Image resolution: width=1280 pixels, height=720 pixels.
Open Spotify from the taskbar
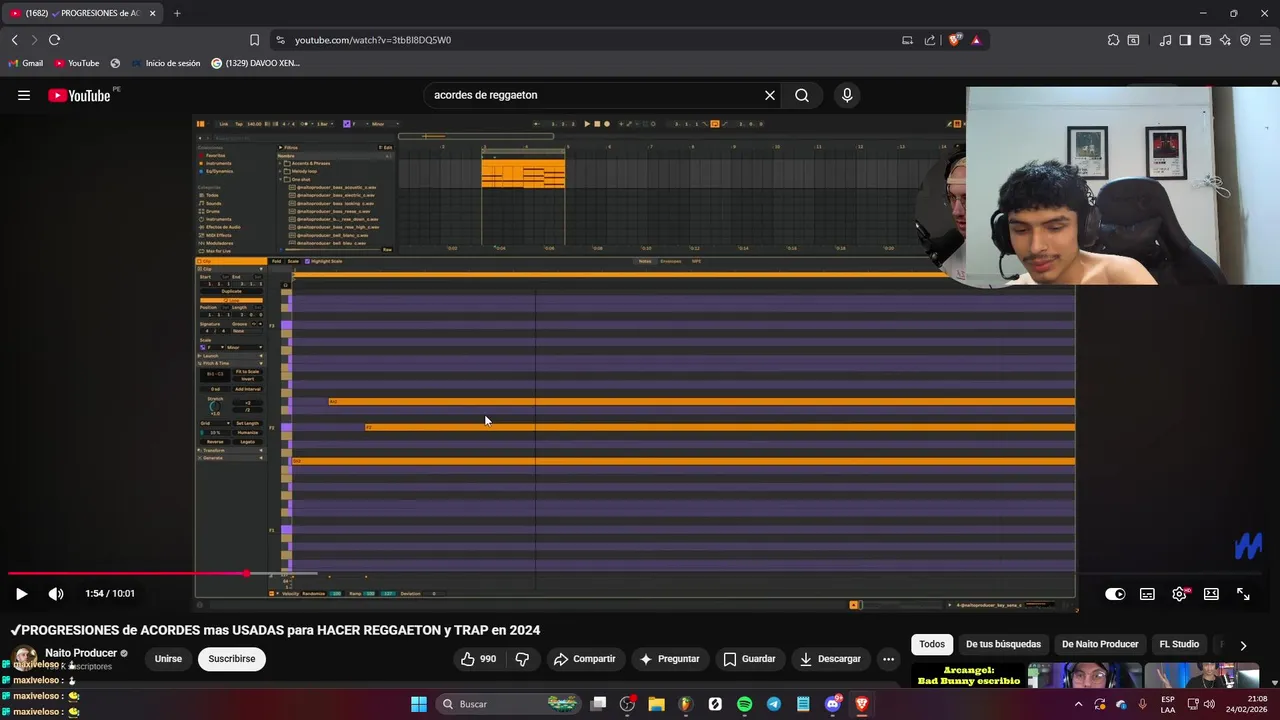[744, 704]
